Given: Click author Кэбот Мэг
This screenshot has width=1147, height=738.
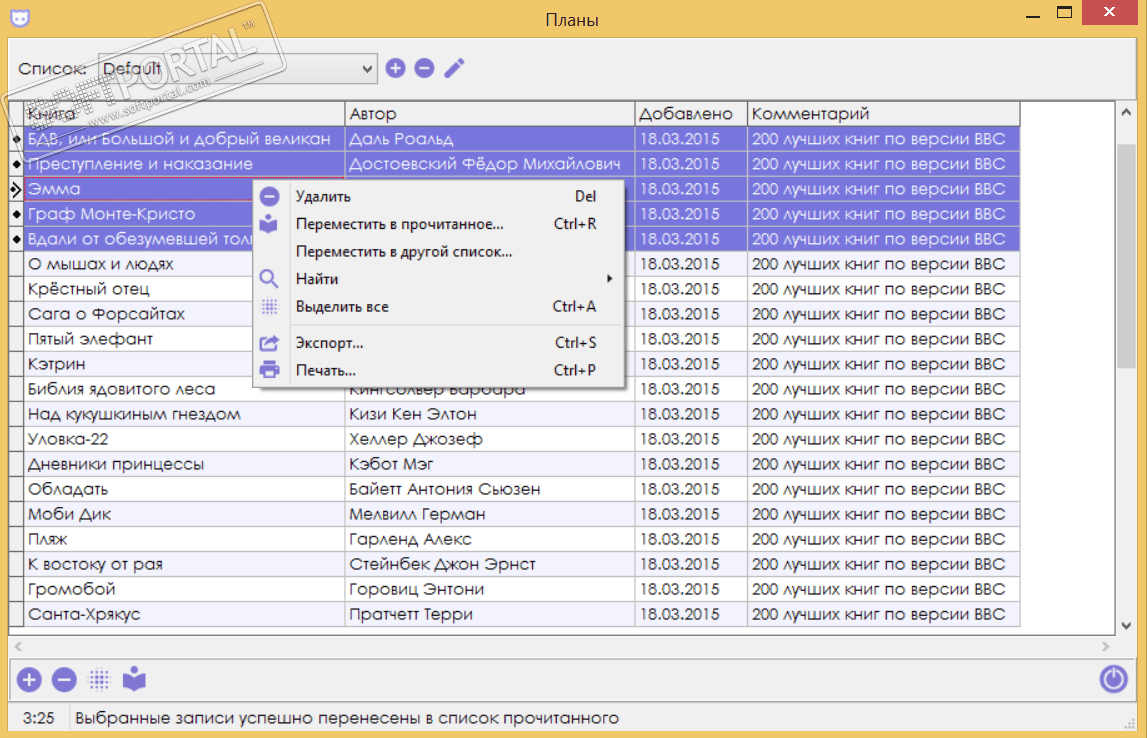Looking at the screenshot, I should click(x=489, y=464).
